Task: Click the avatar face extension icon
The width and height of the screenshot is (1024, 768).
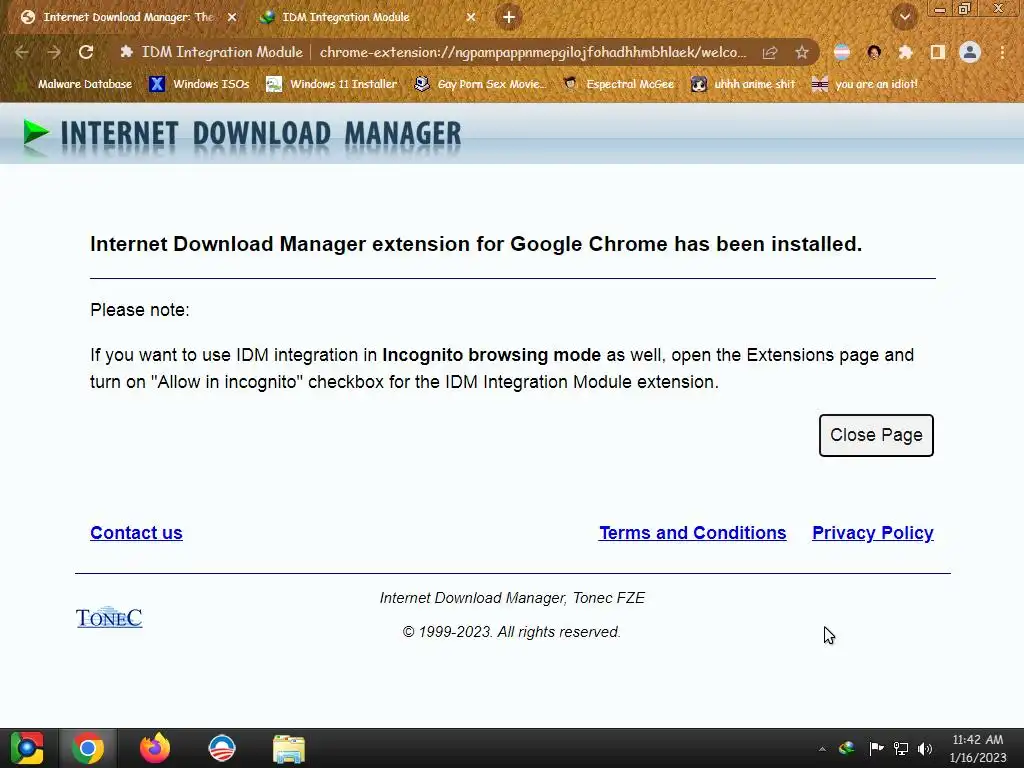Action: click(874, 52)
